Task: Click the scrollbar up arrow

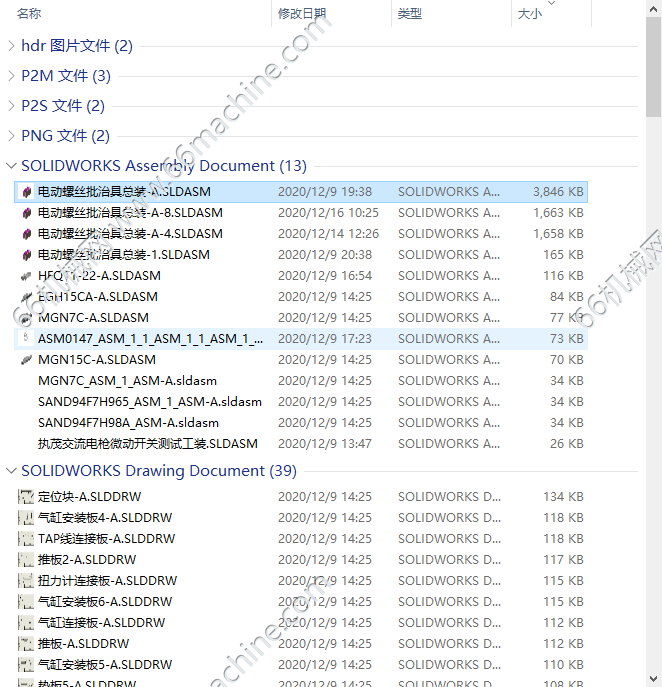Action: [x=654, y=7]
